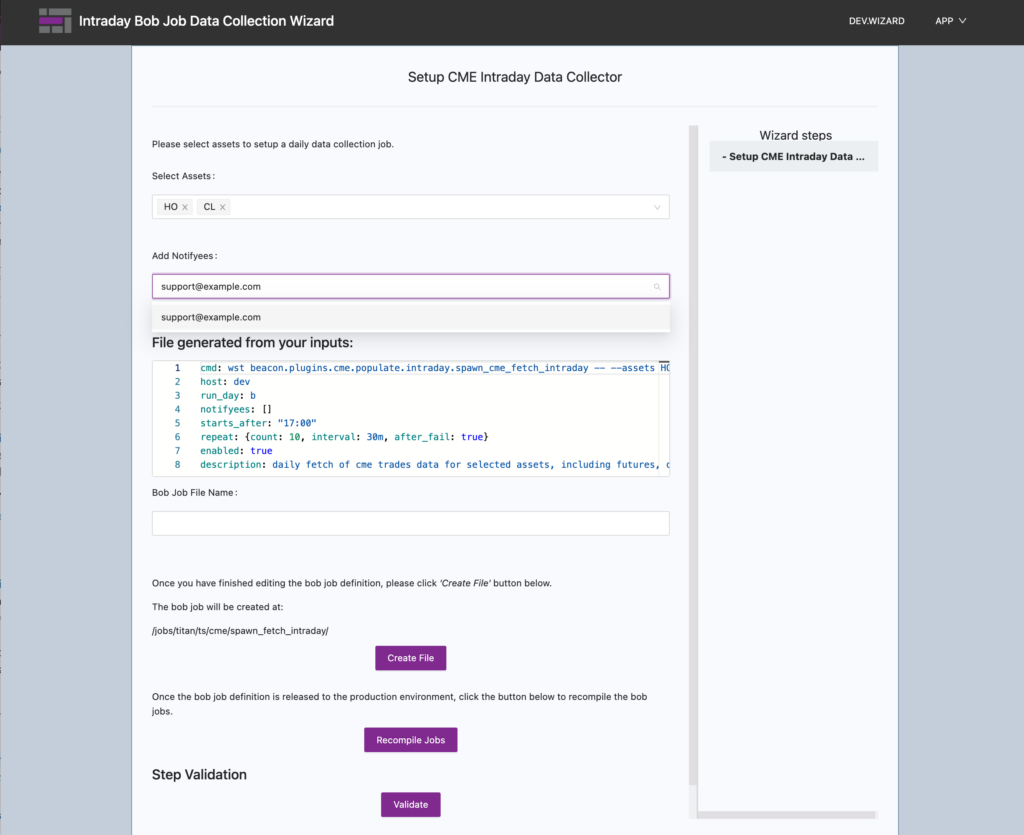Click the purple-gray app logo icon
This screenshot has width=1024, height=835.
point(55,21)
